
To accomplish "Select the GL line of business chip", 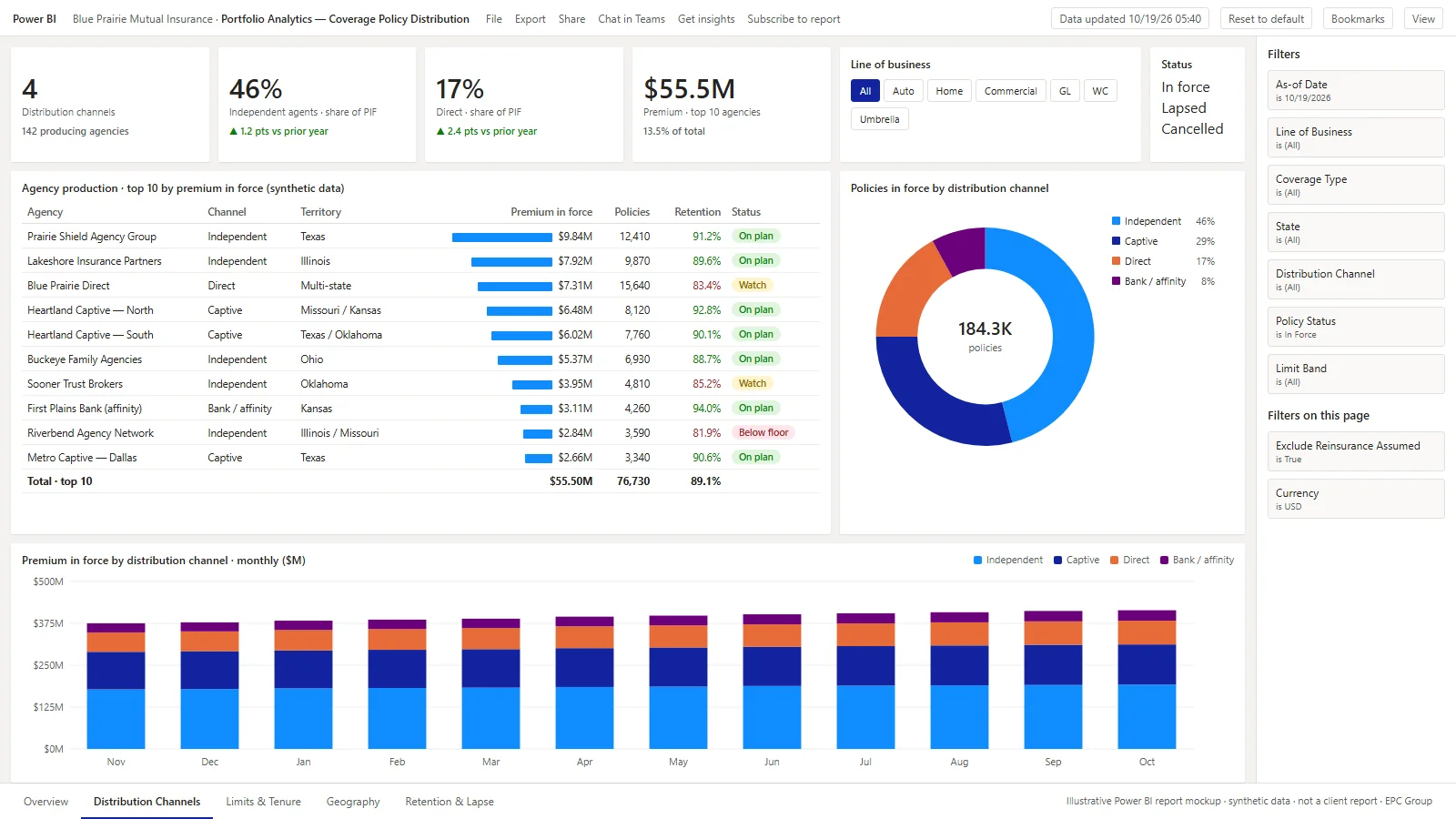I will tap(1065, 91).
